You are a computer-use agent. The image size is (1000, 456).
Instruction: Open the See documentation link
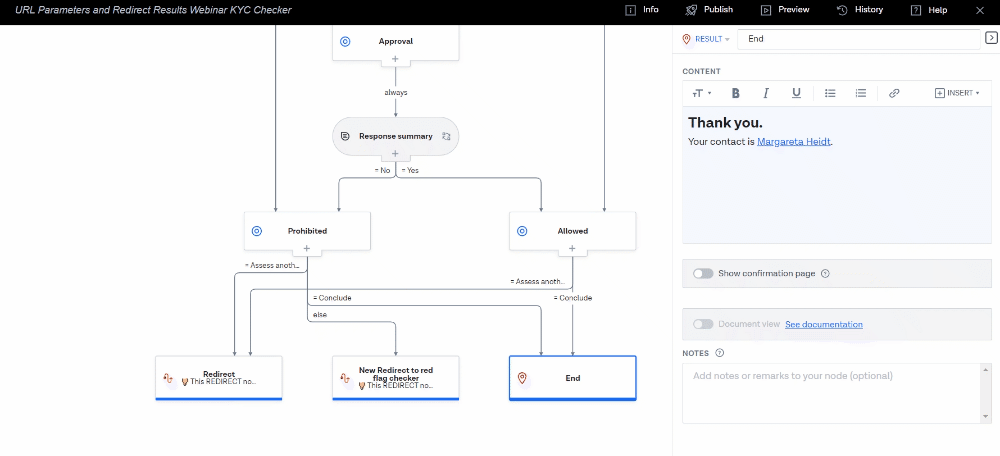823,325
